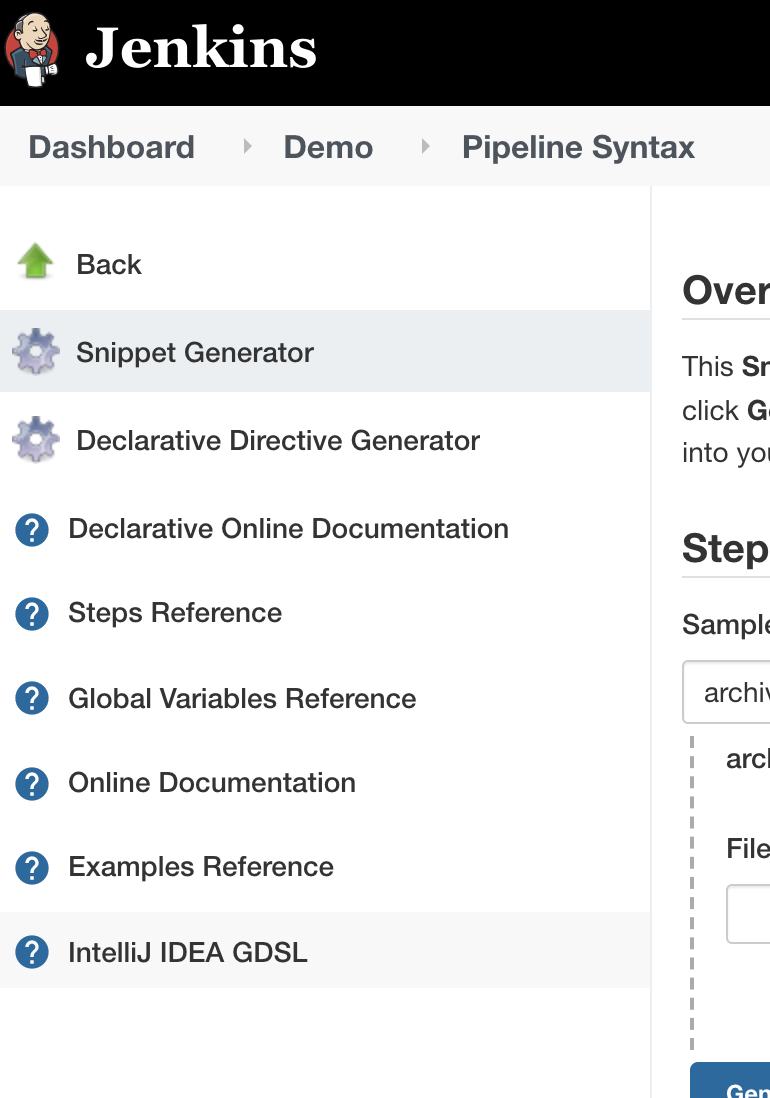This screenshot has width=770, height=1098.
Task: Click the Examples Reference help icon
Action: pos(32,867)
